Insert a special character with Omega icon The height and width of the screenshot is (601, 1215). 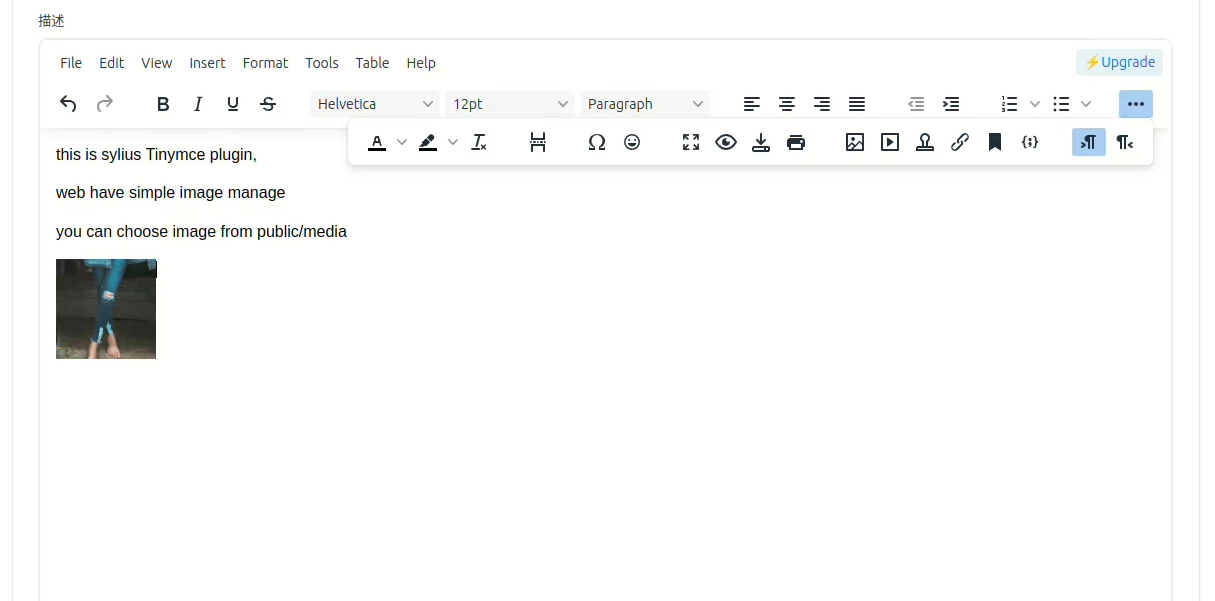point(597,142)
